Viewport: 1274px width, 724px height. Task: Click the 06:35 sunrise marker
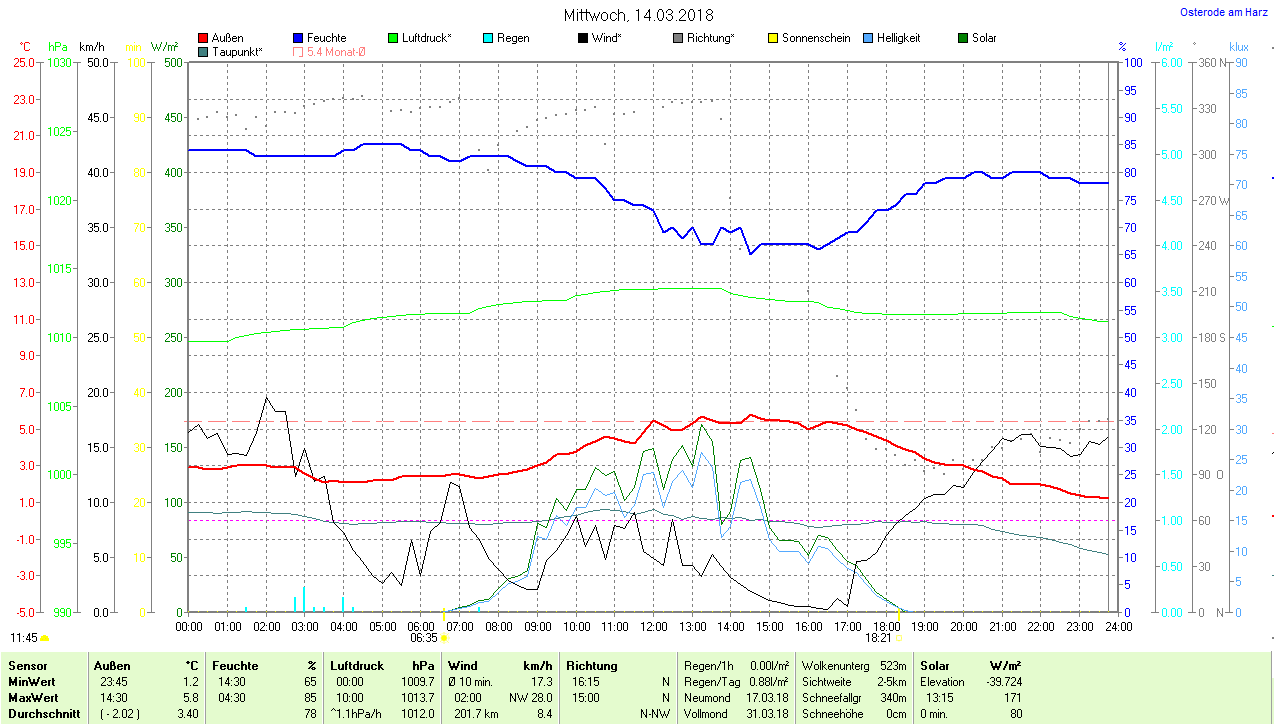click(x=424, y=637)
